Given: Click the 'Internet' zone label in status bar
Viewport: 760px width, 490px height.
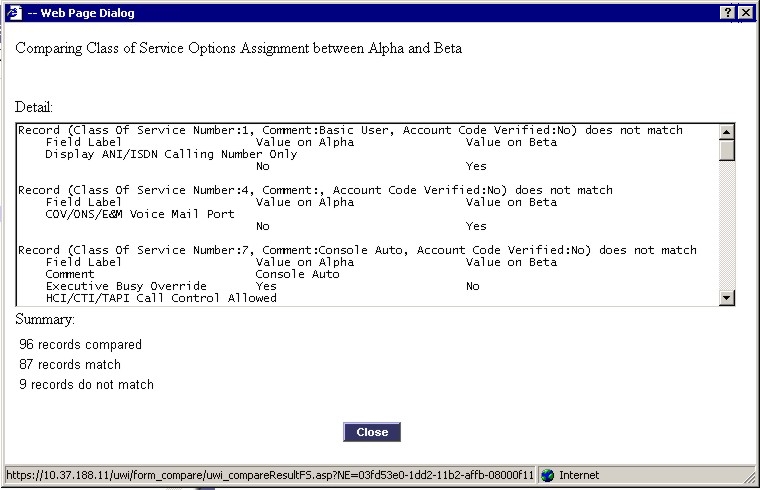Looking at the screenshot, I should click(579, 475).
